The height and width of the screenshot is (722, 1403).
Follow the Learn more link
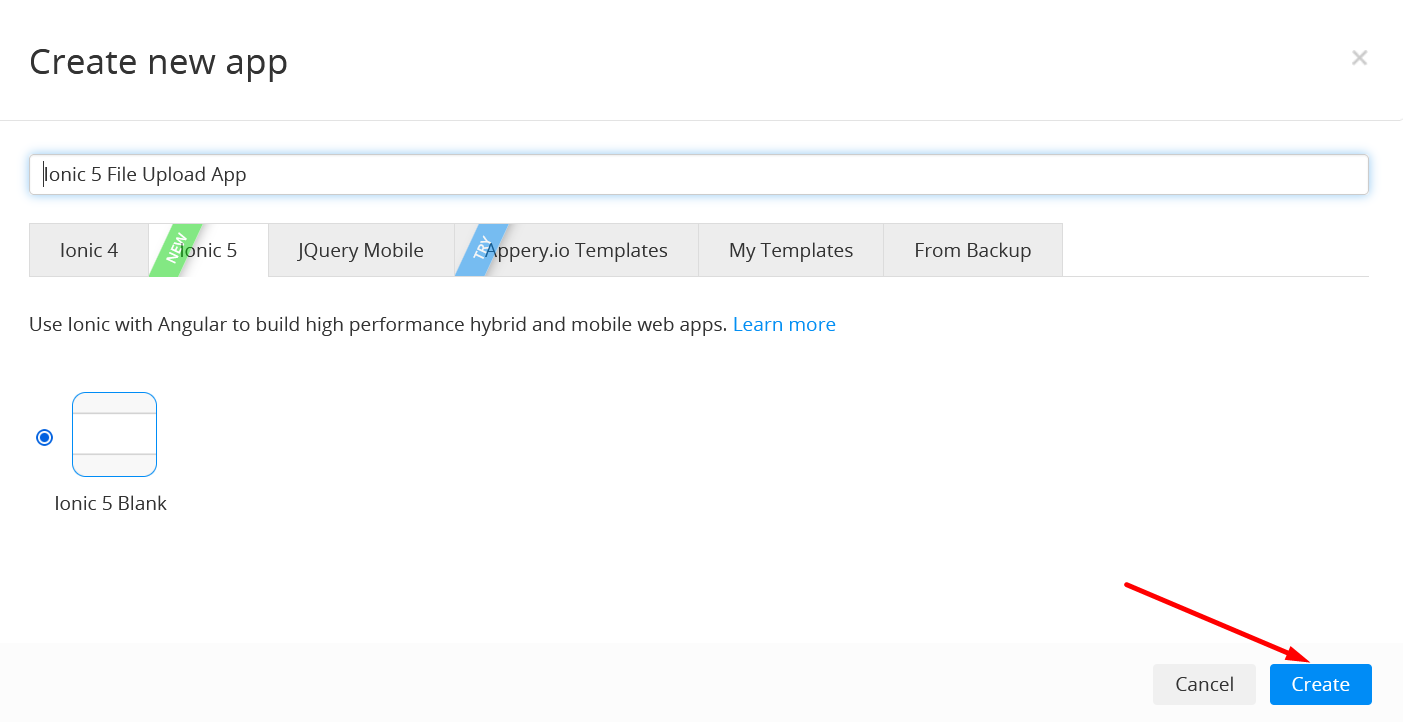pyautogui.click(x=784, y=324)
